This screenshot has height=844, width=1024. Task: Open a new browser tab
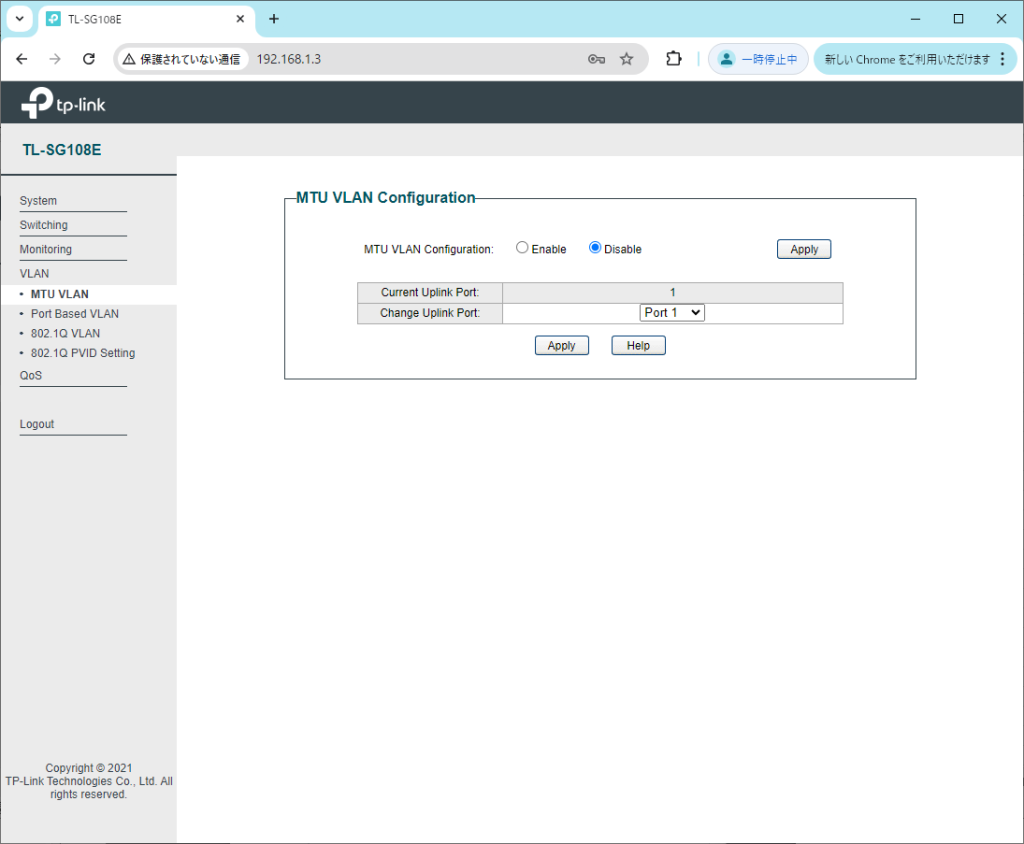274,19
